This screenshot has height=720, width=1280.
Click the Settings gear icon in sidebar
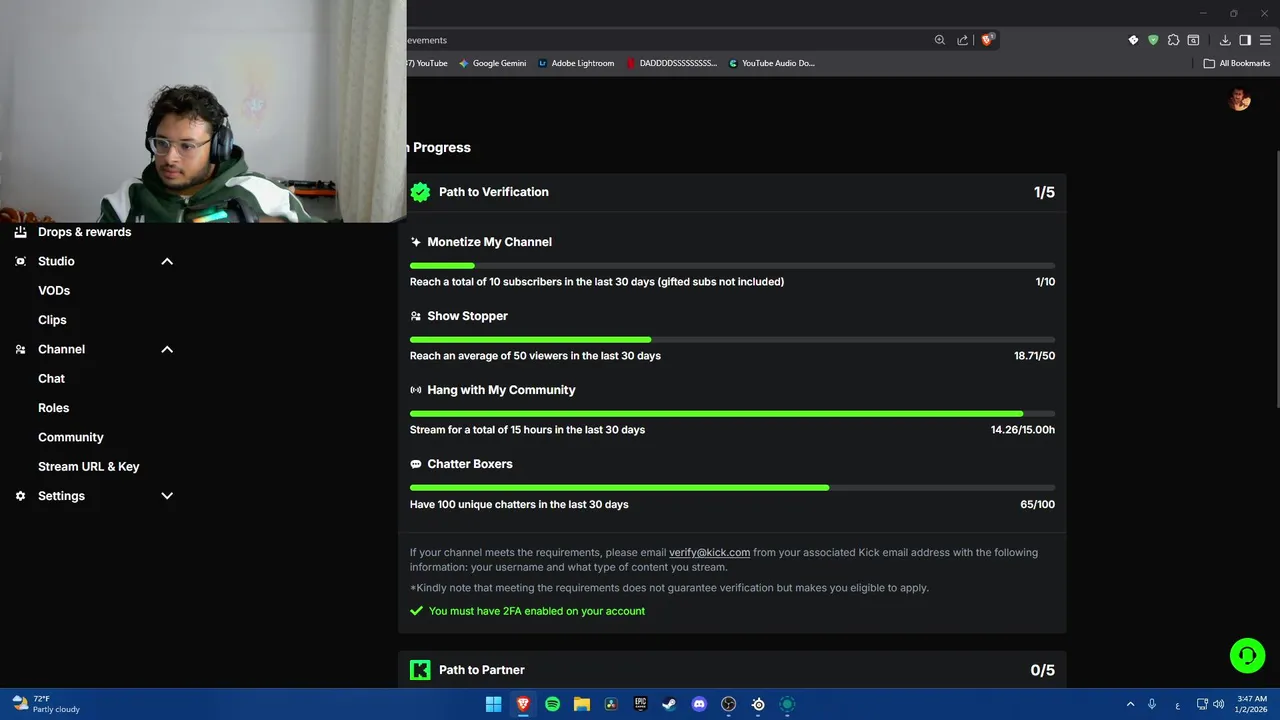tap(20, 496)
